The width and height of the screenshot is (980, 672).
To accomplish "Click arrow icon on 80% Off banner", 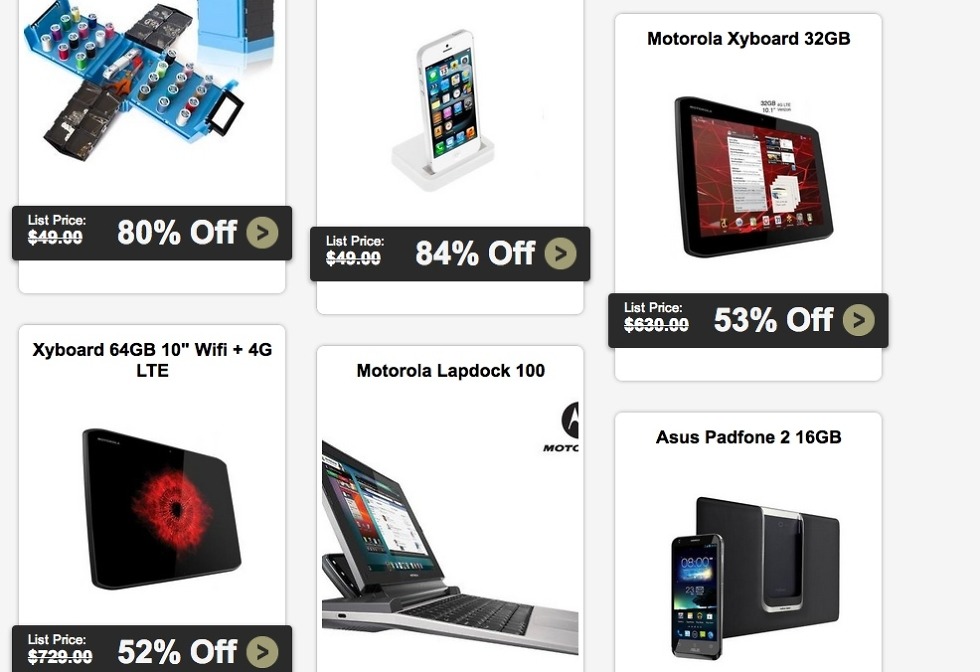I will (x=262, y=233).
